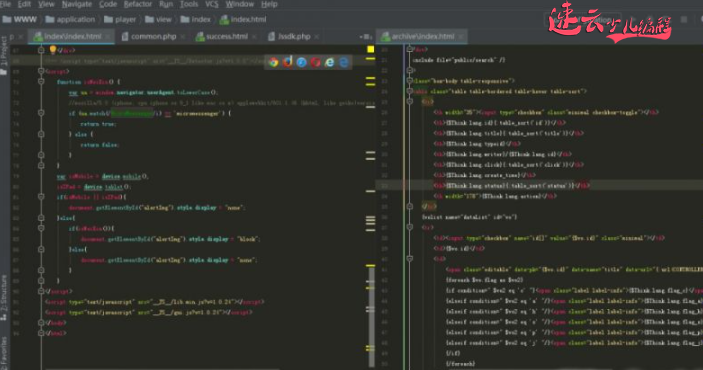Open page in Opera browser icon
This screenshot has width=703, height=370.
click(x=316, y=62)
